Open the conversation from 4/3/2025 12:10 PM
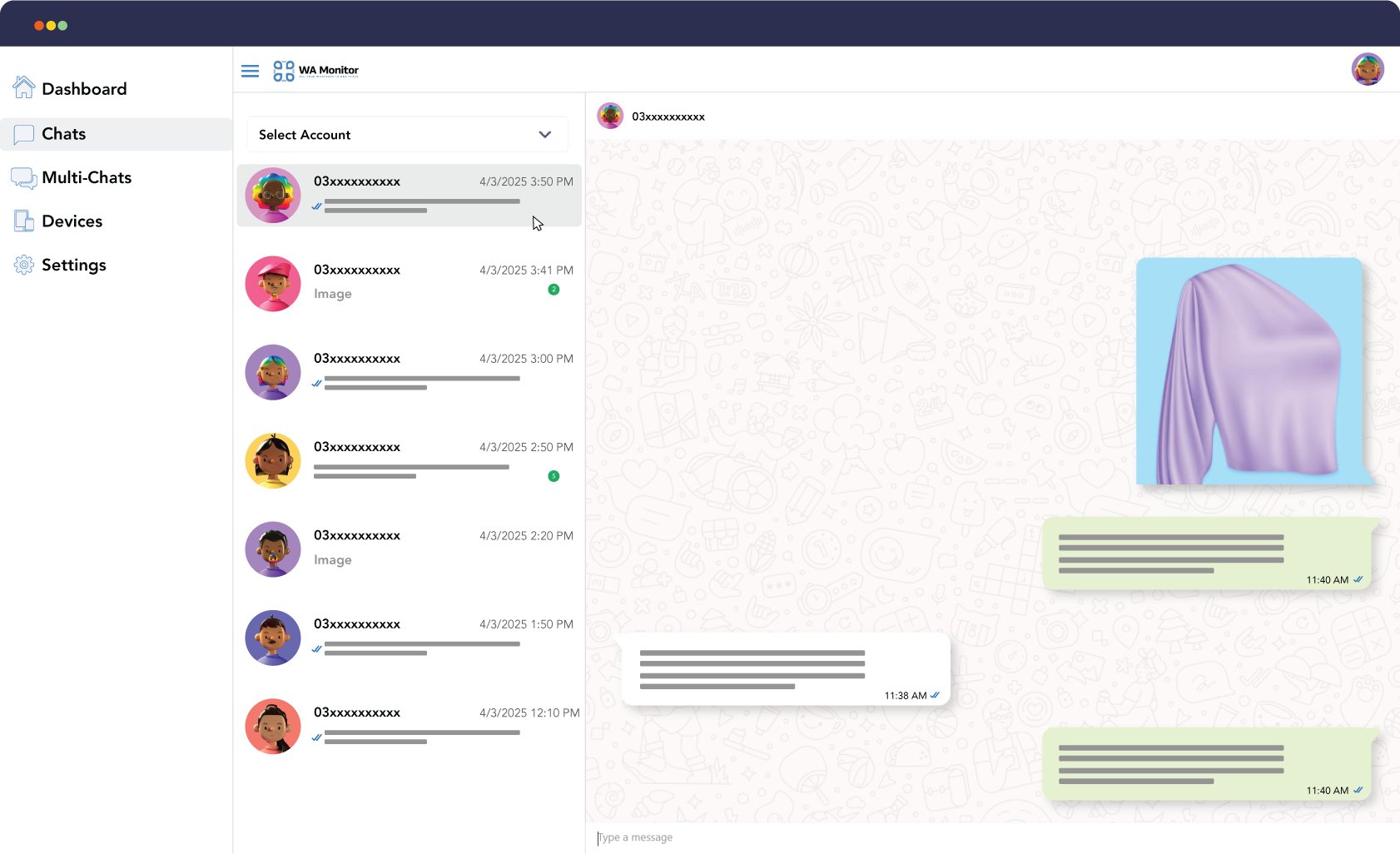1400x854 pixels. 409,726
